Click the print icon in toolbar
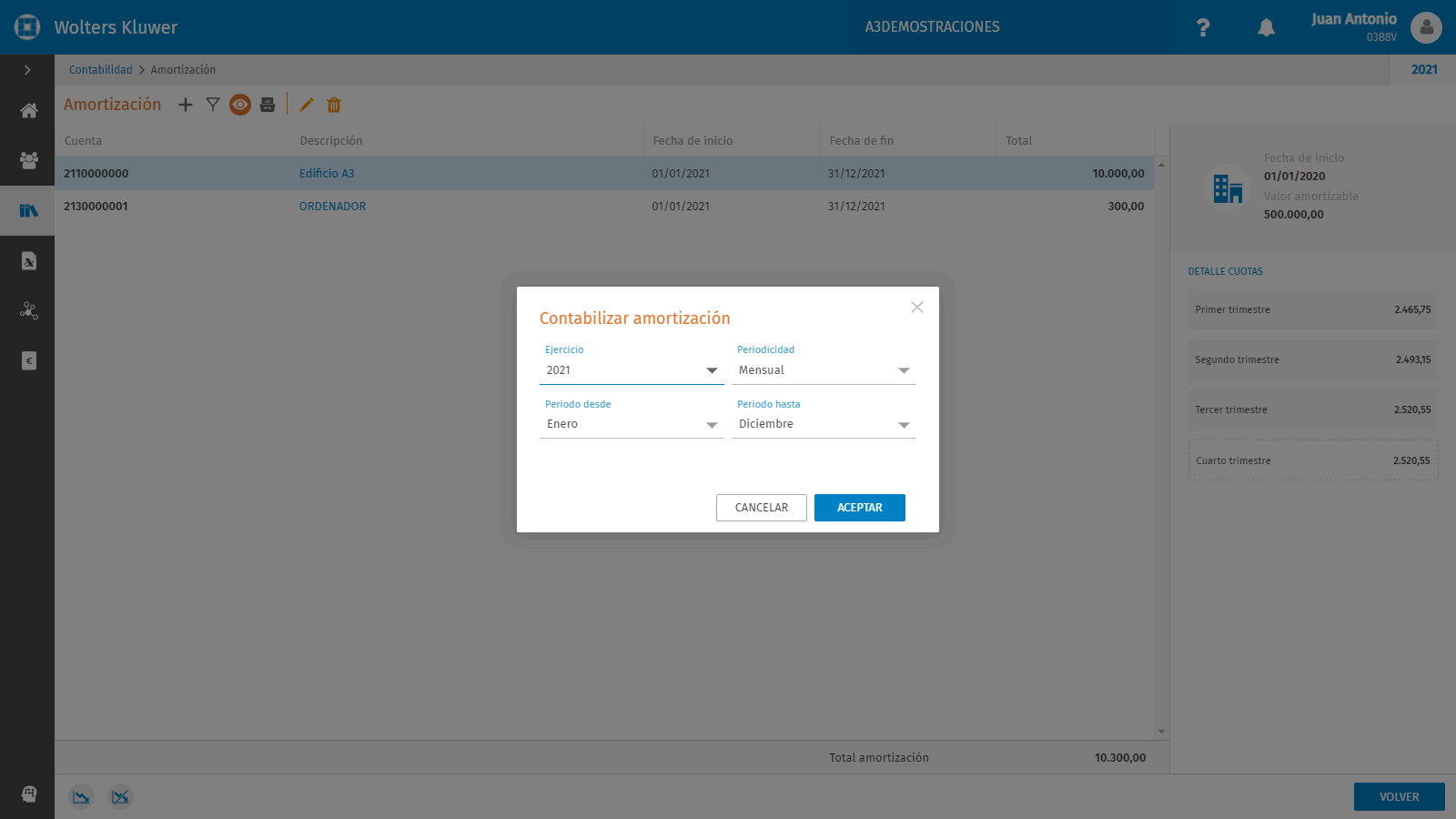Screen dimensions: 1456x819 [x=268, y=105]
